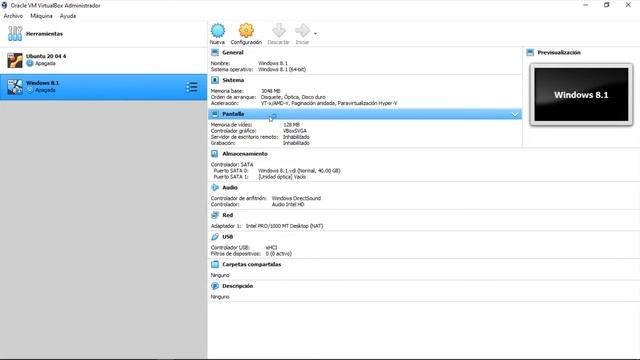This screenshot has height=360, width=640.
Task: Click the '3048 MB' base memory value
Action: [271, 91]
